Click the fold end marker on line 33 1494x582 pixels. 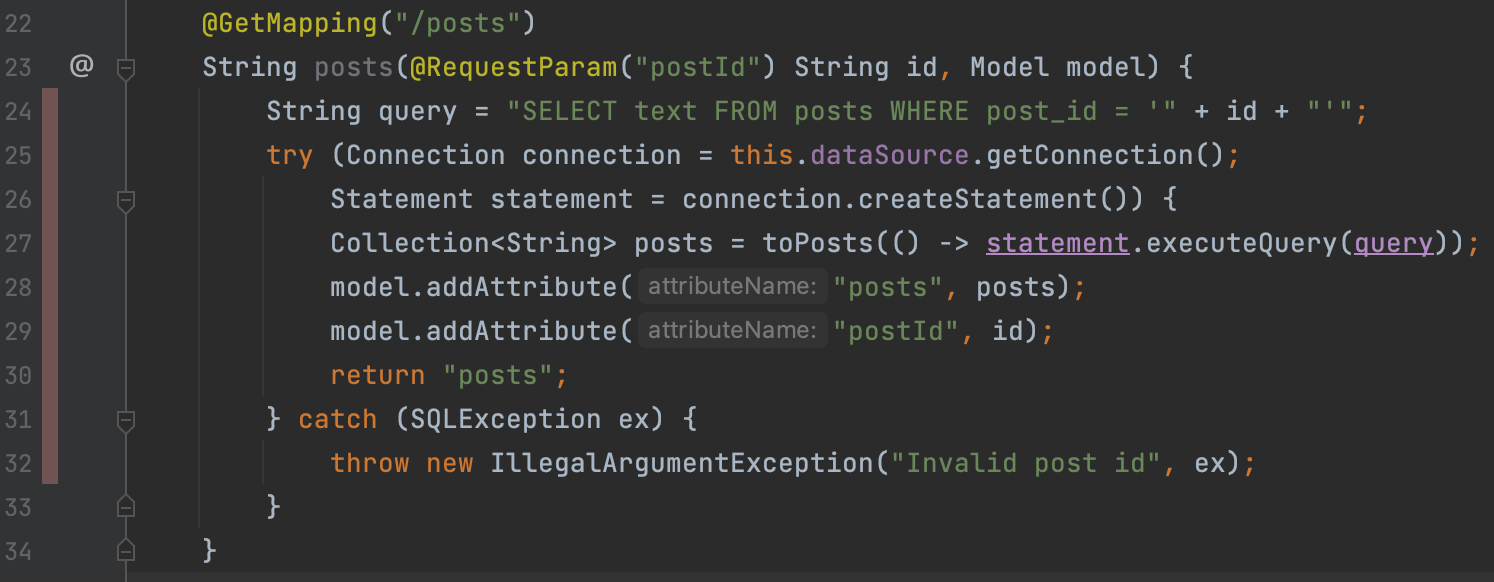tap(126, 505)
